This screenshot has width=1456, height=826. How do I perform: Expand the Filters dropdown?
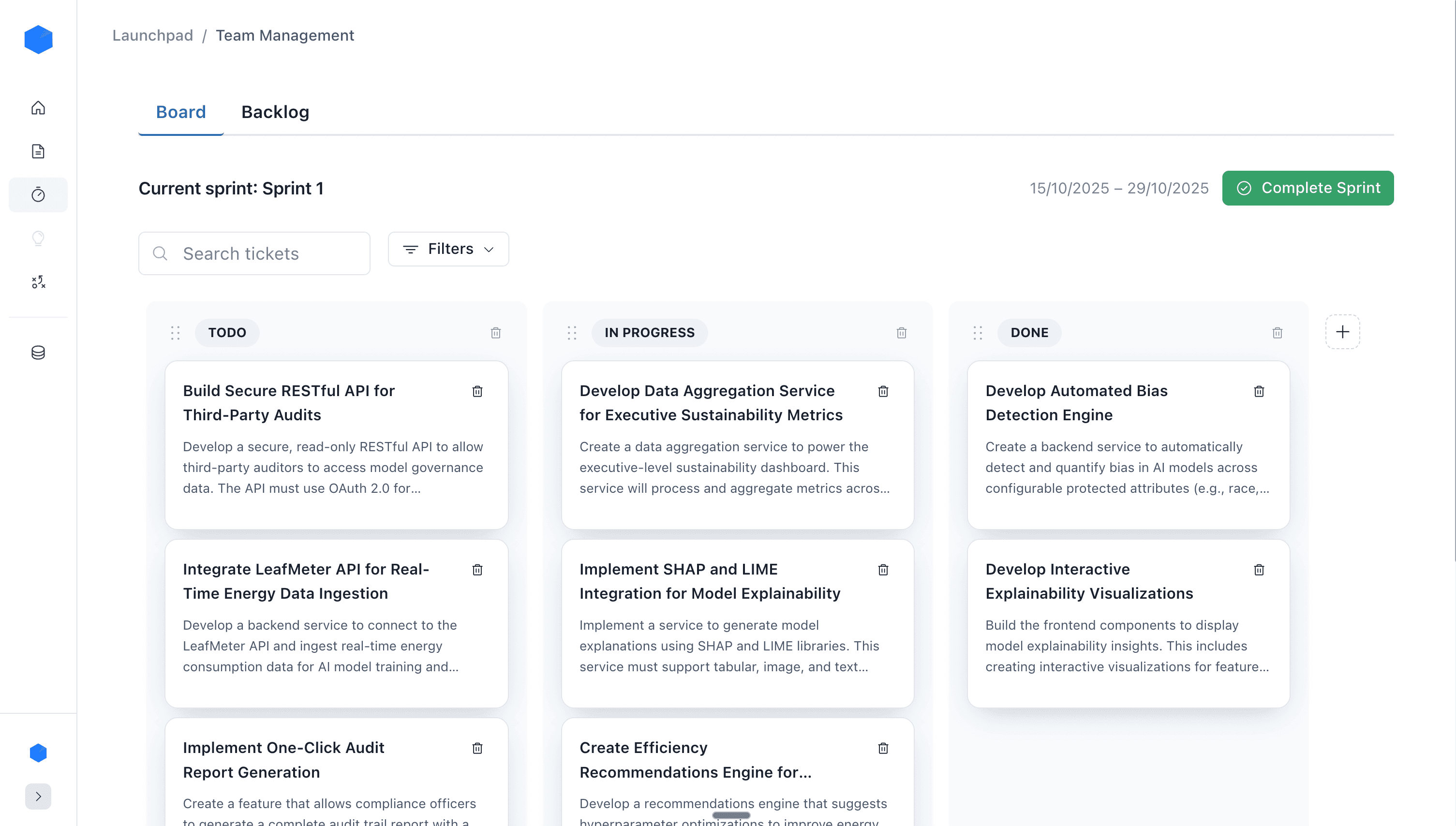pos(448,249)
